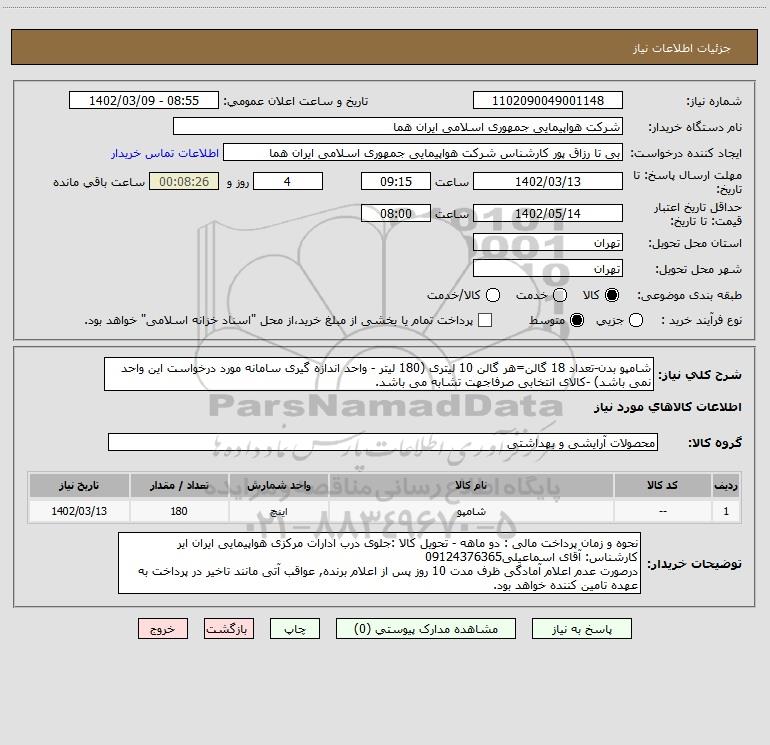Click the نام کالا column header
The height and width of the screenshot is (745, 770).
(471, 485)
